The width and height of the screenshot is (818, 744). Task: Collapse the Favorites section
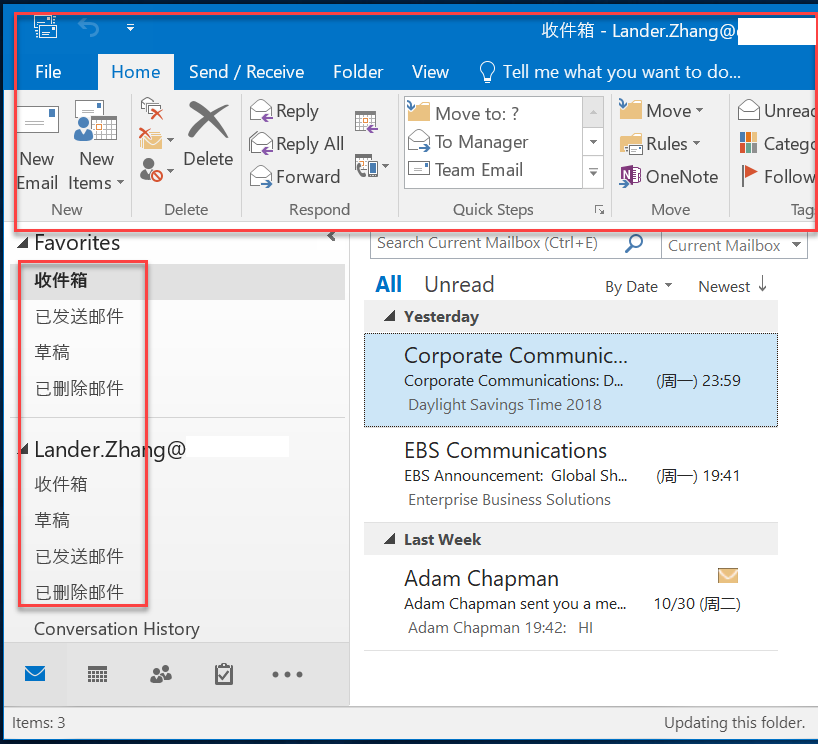click(x=22, y=243)
